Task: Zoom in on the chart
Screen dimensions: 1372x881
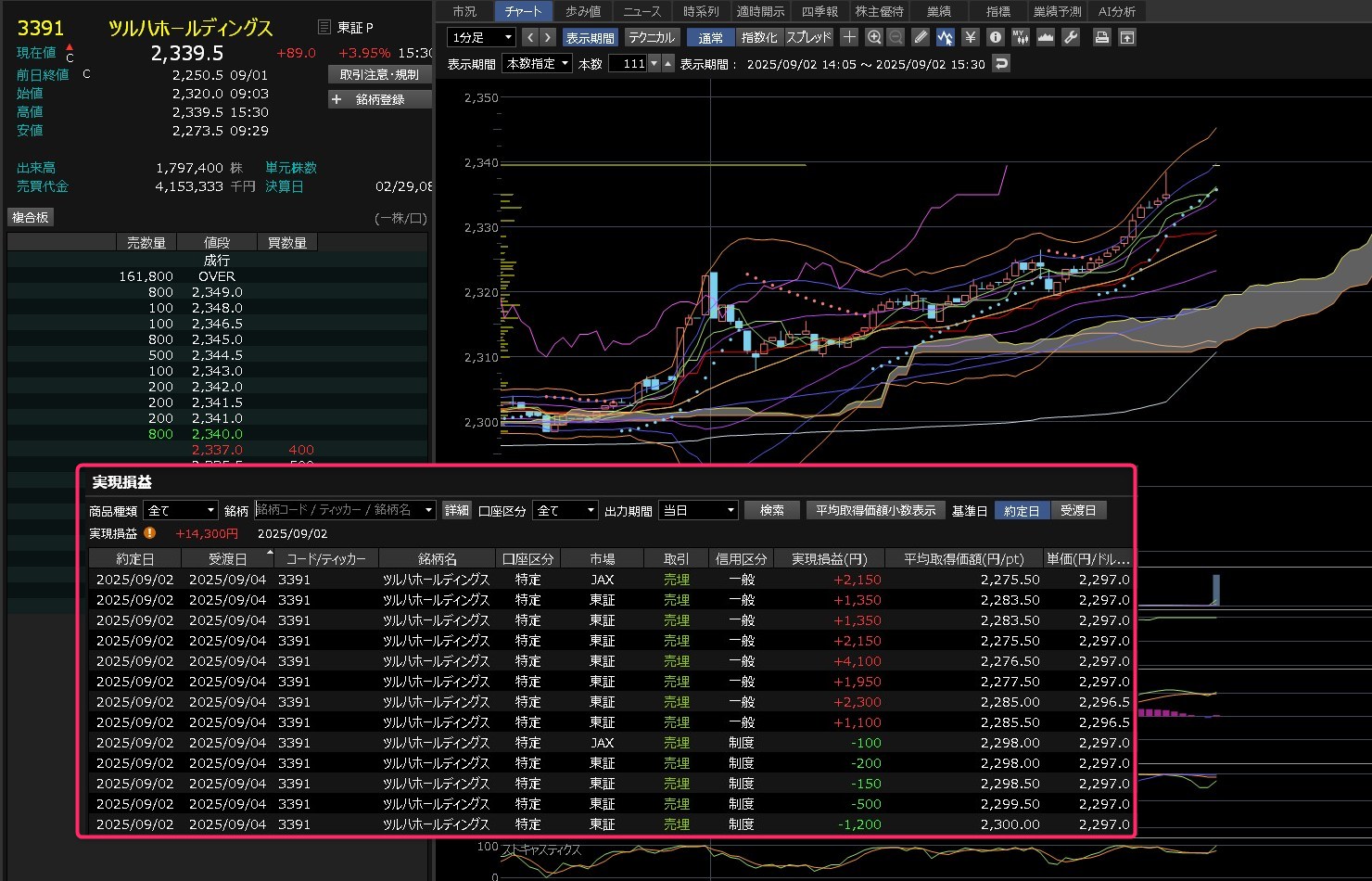Action: click(873, 37)
